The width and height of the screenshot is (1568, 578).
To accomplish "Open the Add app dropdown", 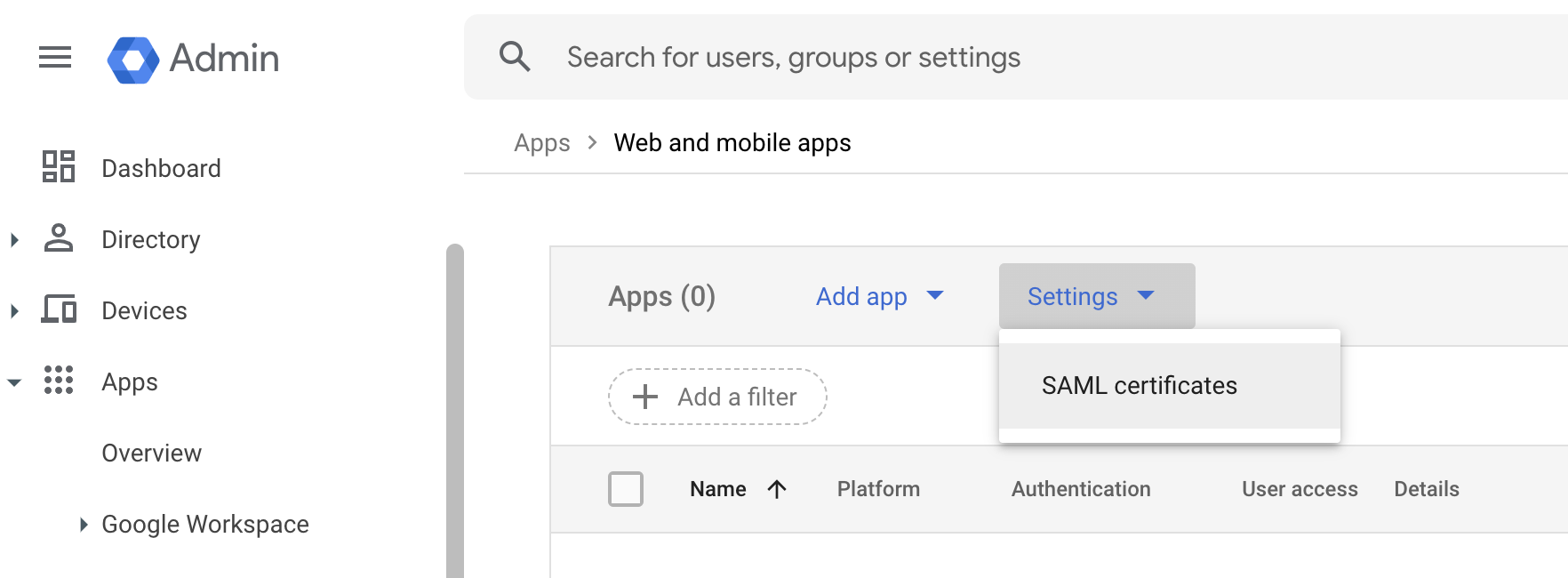I will [879, 296].
